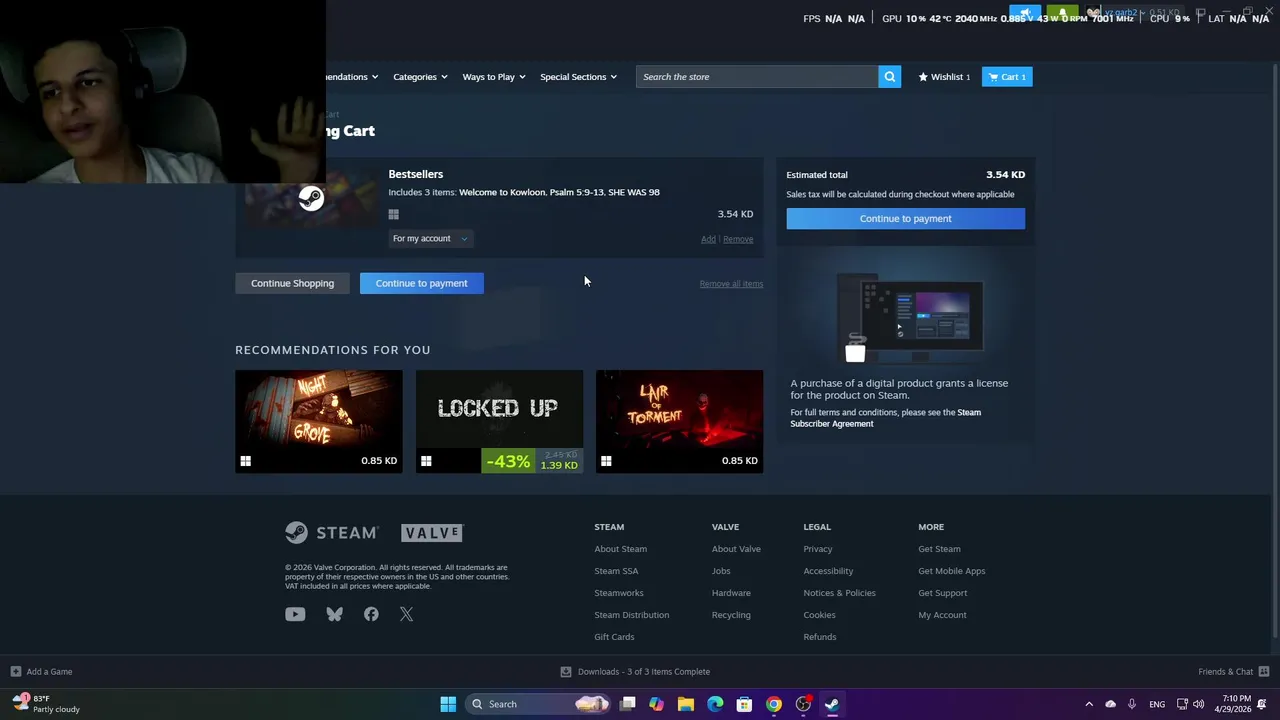Image resolution: width=1280 pixels, height=720 pixels.
Task: Open the Refunds footer link
Action: click(819, 637)
